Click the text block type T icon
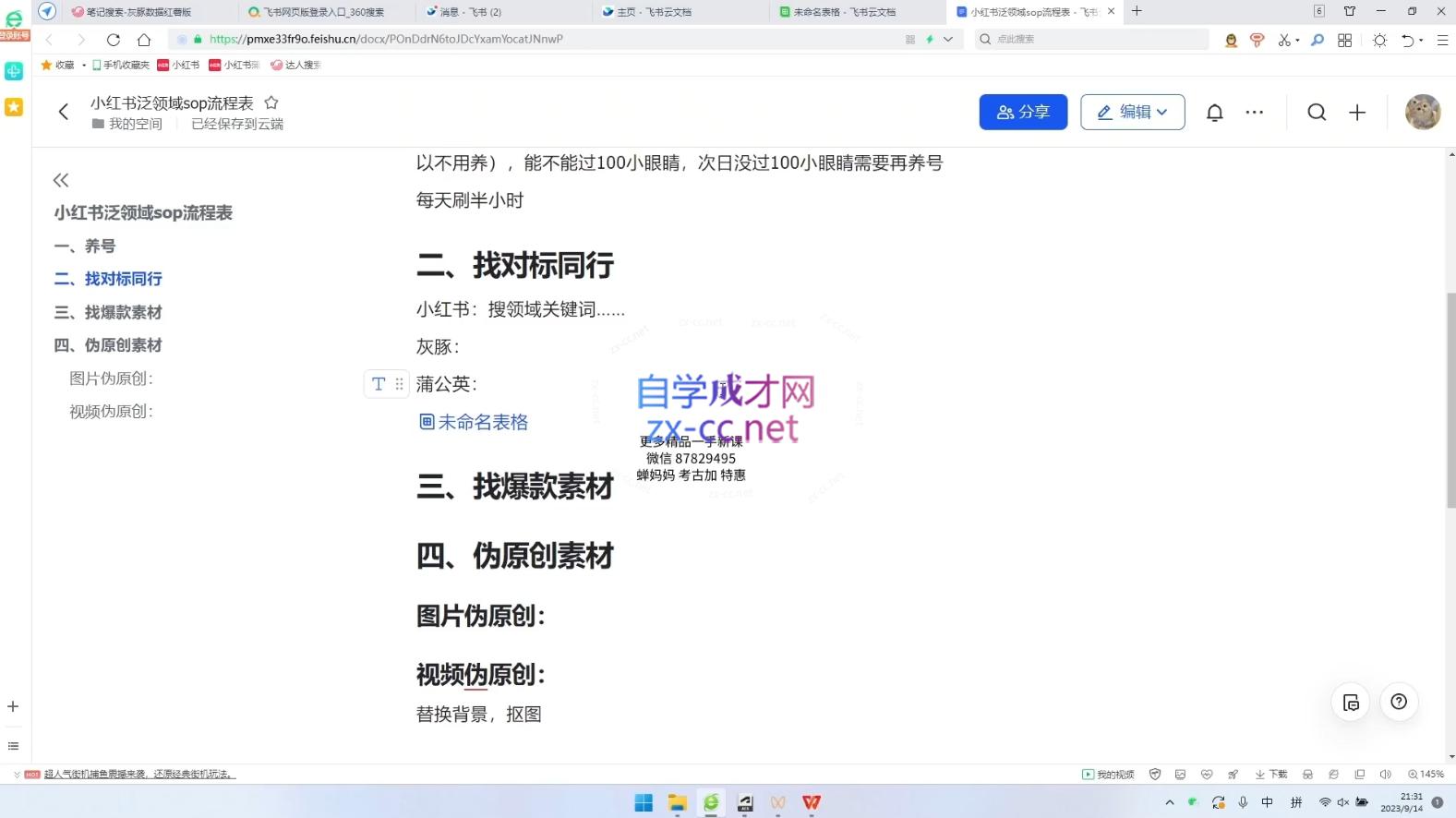Image resolution: width=1456 pixels, height=818 pixels. [x=379, y=384]
